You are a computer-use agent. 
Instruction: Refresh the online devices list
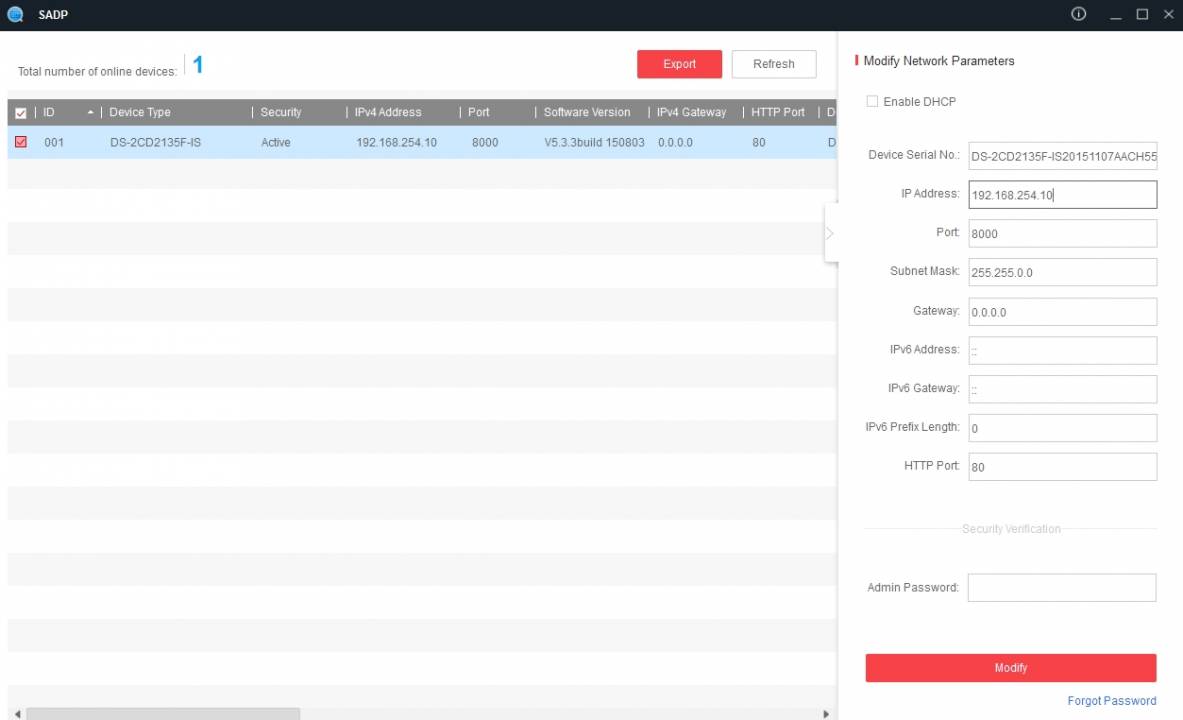(773, 64)
